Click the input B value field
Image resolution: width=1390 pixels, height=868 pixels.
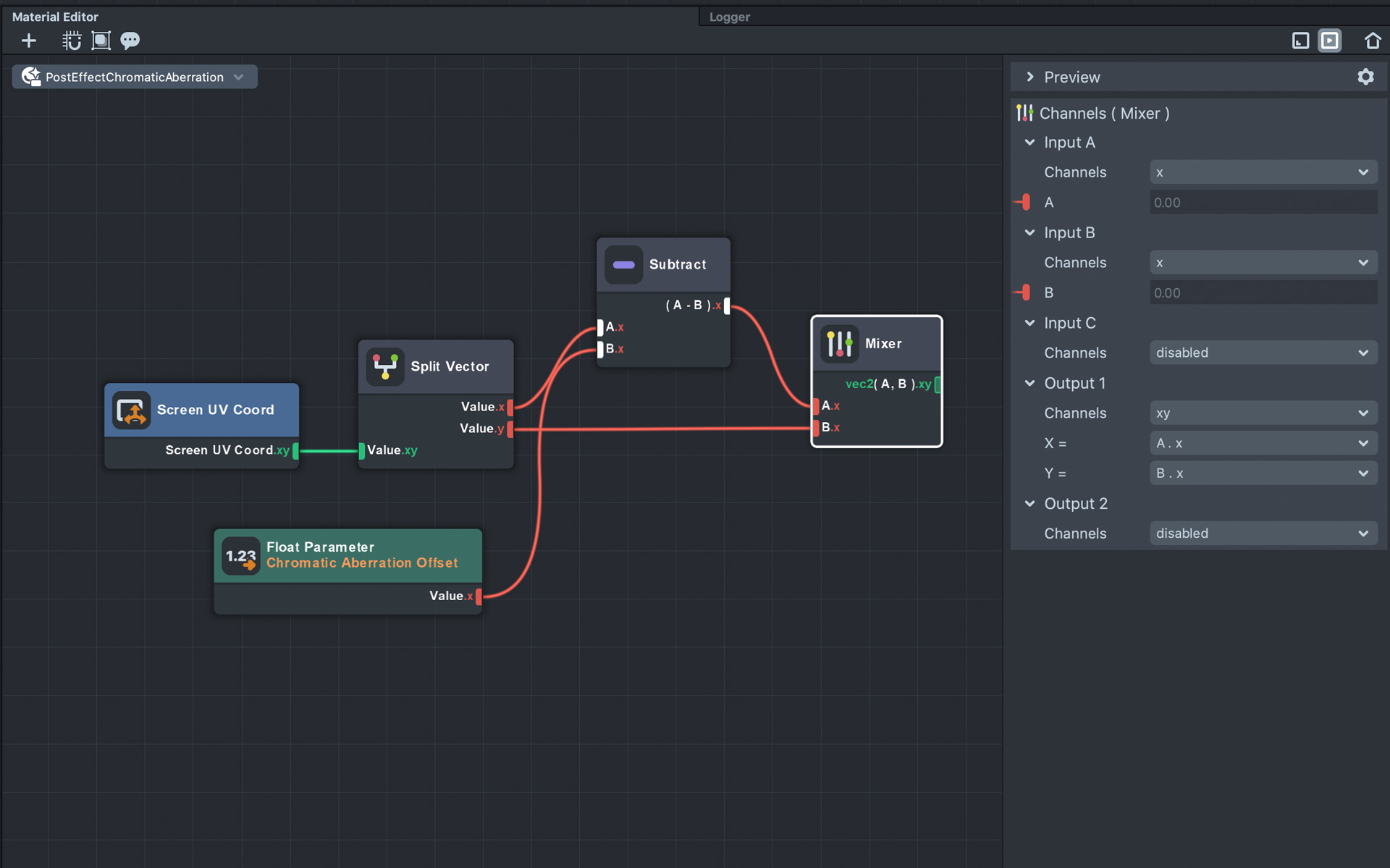[x=1263, y=293]
